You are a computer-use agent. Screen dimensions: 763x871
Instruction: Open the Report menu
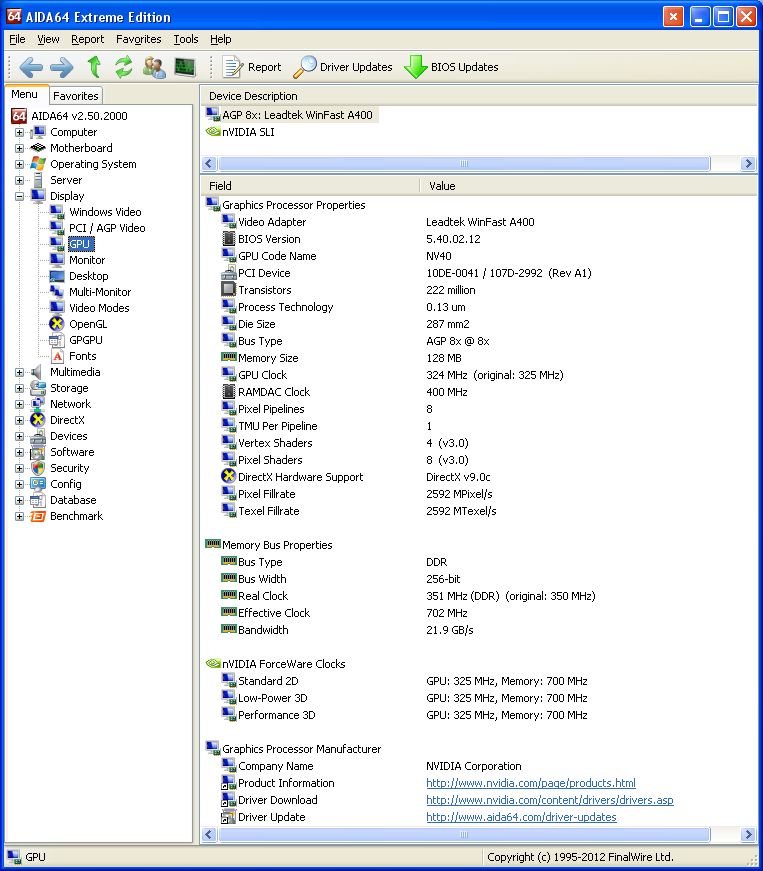[87, 39]
